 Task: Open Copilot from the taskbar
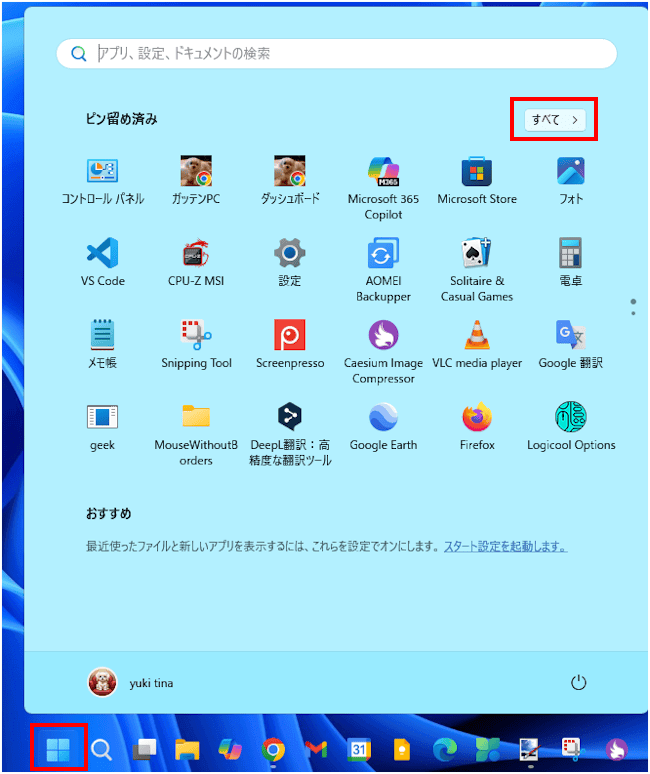coord(230,750)
